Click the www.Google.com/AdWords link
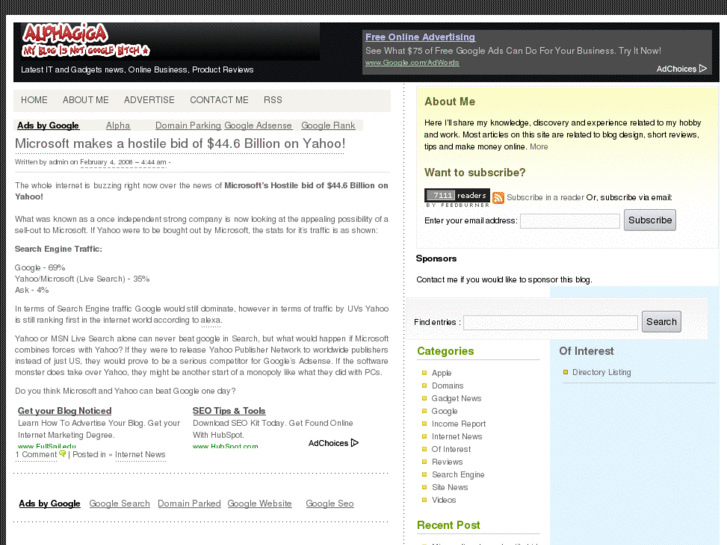 pos(412,63)
